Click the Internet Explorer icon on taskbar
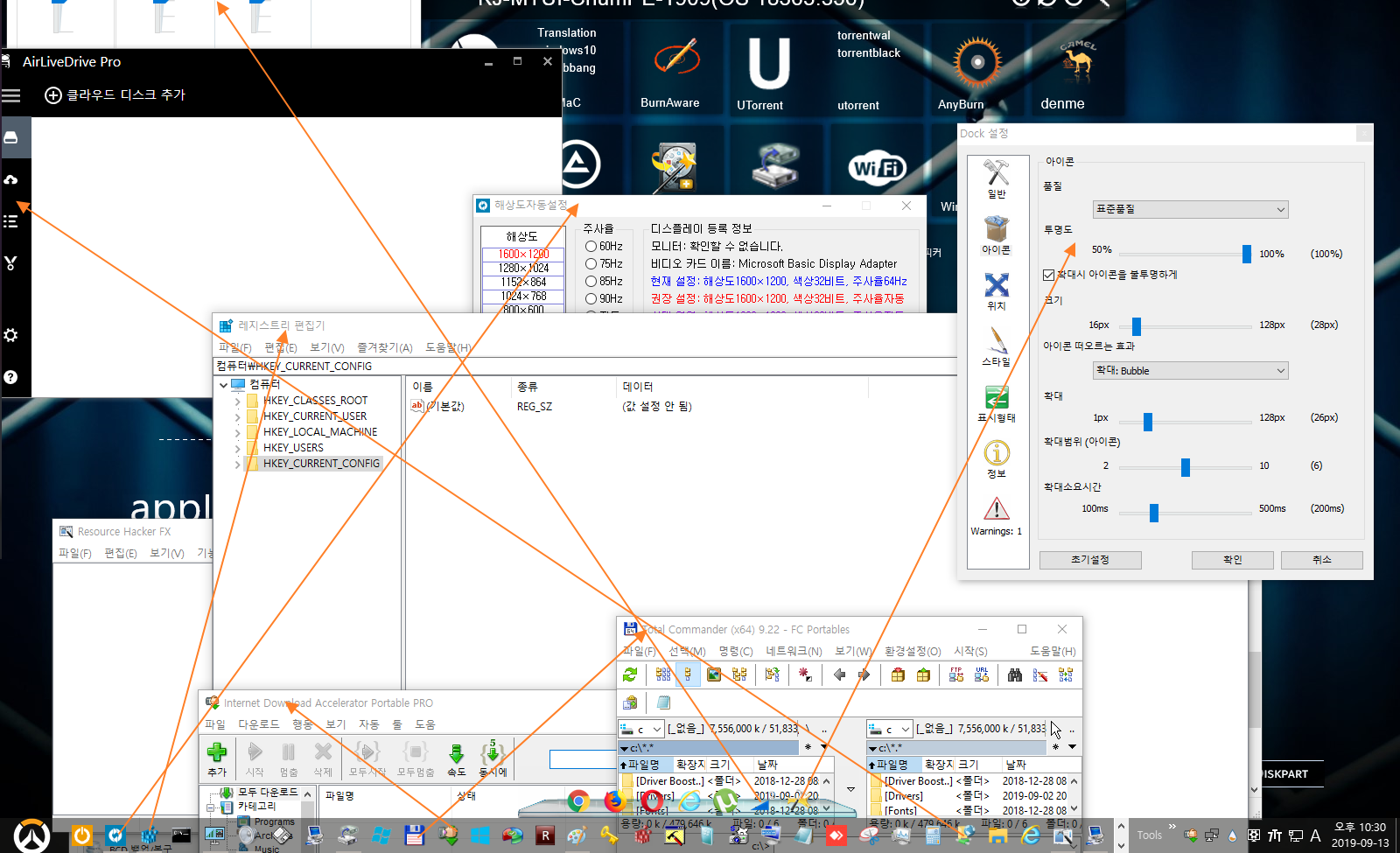This screenshot has height=853, width=1400. coord(1031,836)
